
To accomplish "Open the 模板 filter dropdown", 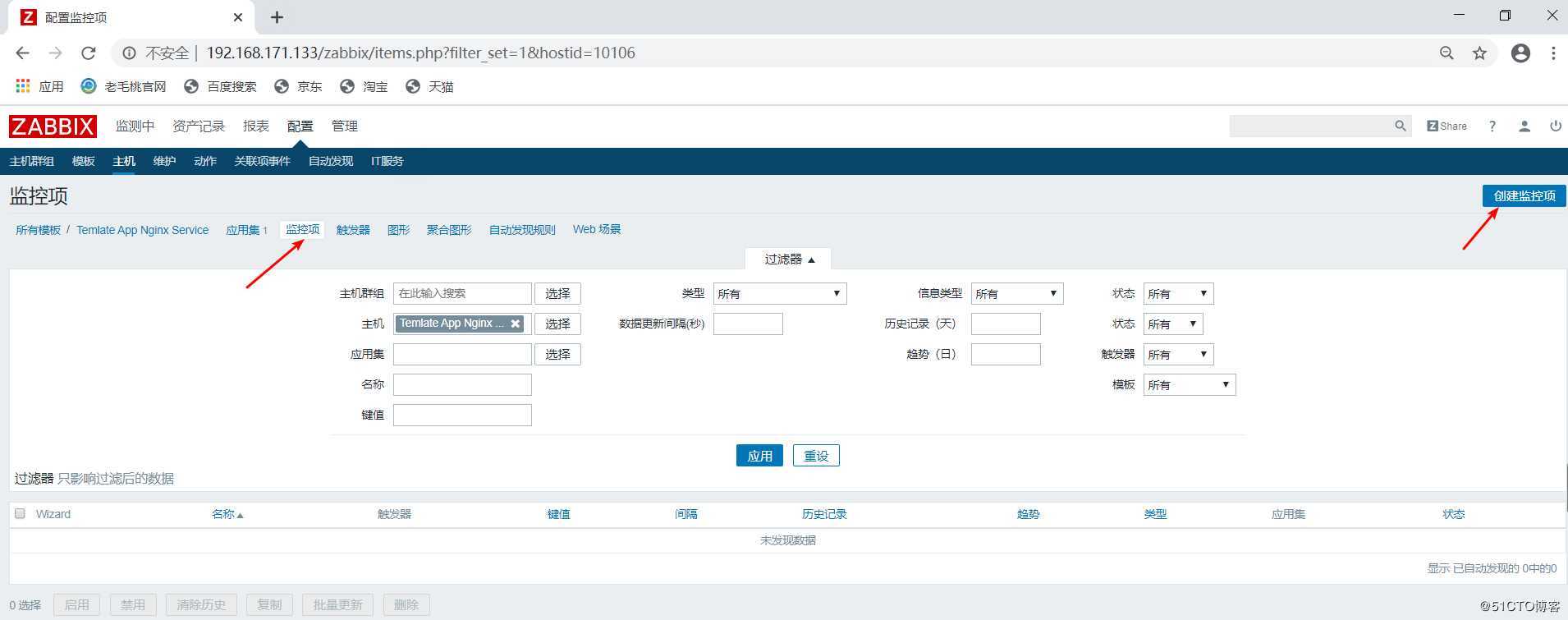I will [1190, 385].
